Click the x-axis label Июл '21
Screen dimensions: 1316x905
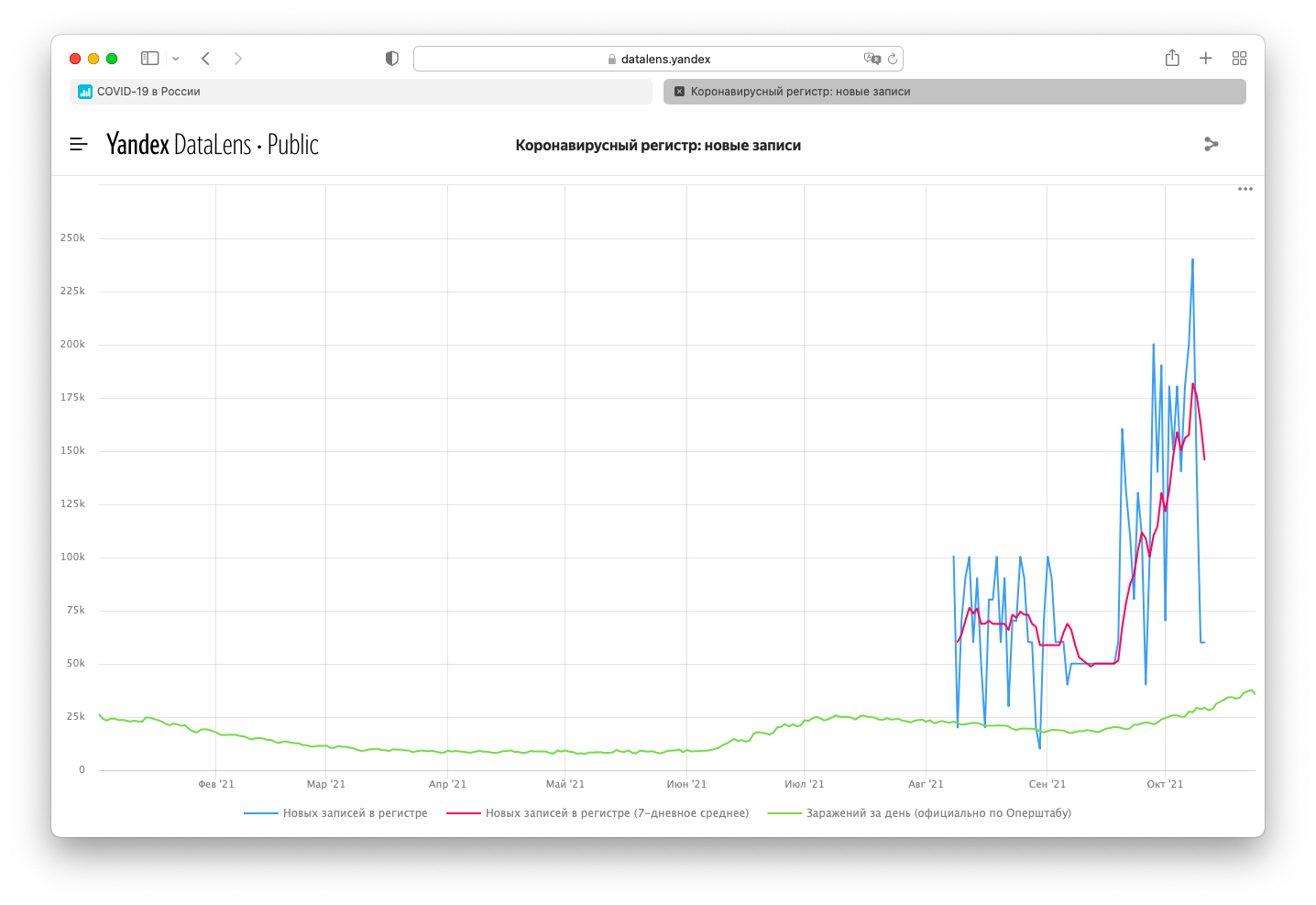click(x=804, y=784)
